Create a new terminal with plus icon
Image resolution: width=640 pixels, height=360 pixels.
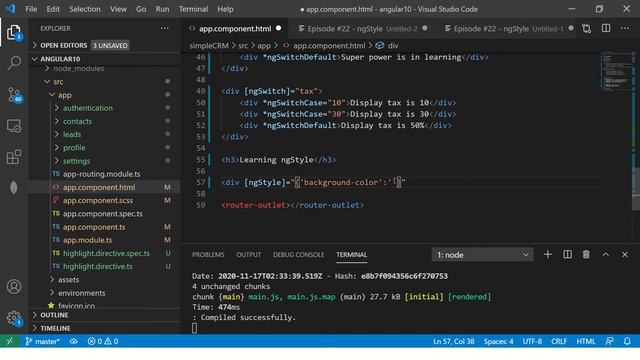(x=548, y=255)
